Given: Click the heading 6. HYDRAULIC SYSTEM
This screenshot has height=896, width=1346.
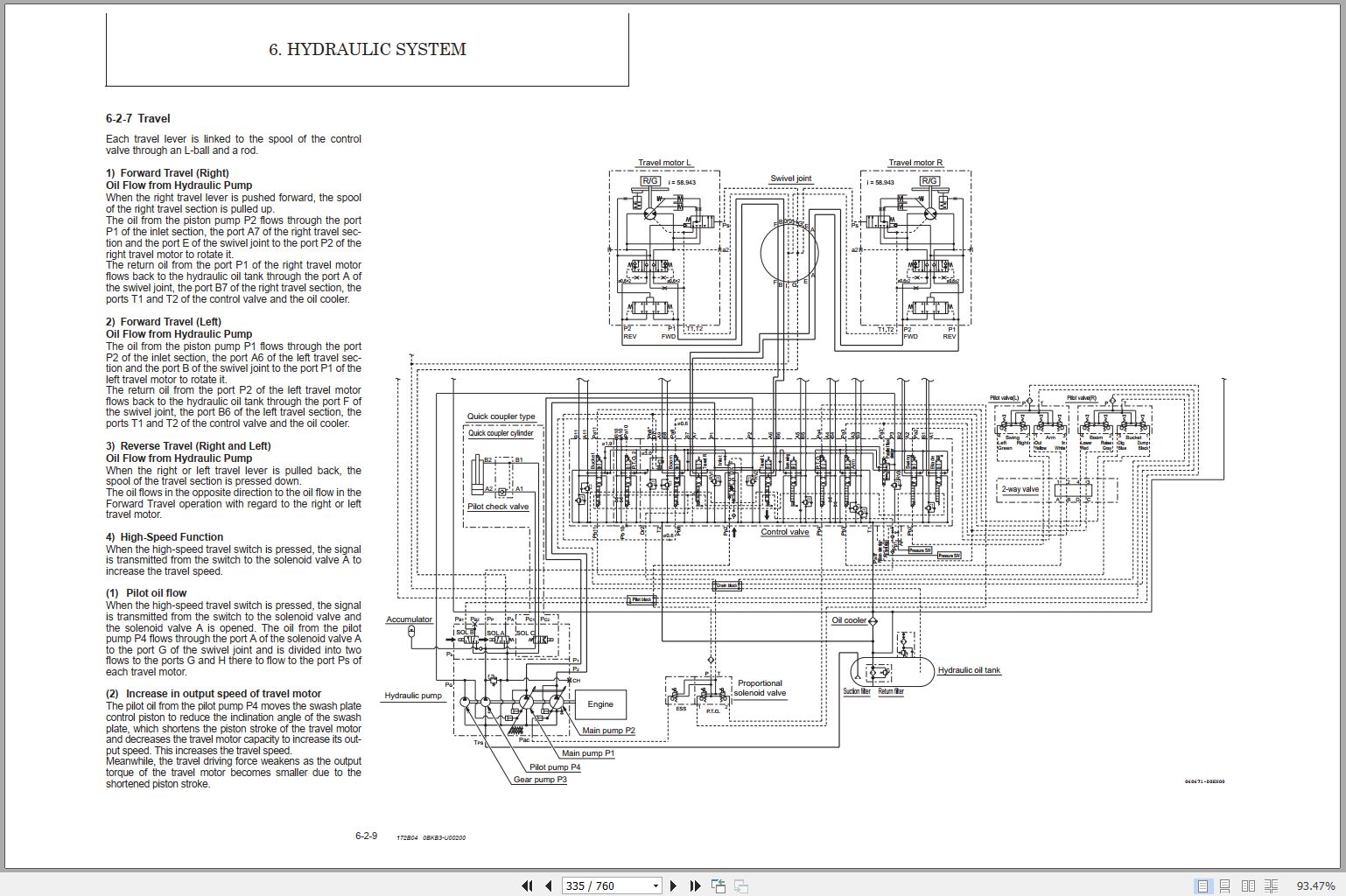Looking at the screenshot, I should [368, 49].
